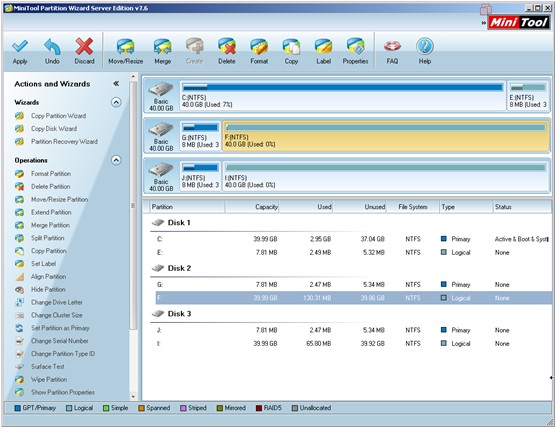The height and width of the screenshot is (429, 557).
Task: Select the C: row in partition list
Action: pyautogui.click(x=353, y=239)
